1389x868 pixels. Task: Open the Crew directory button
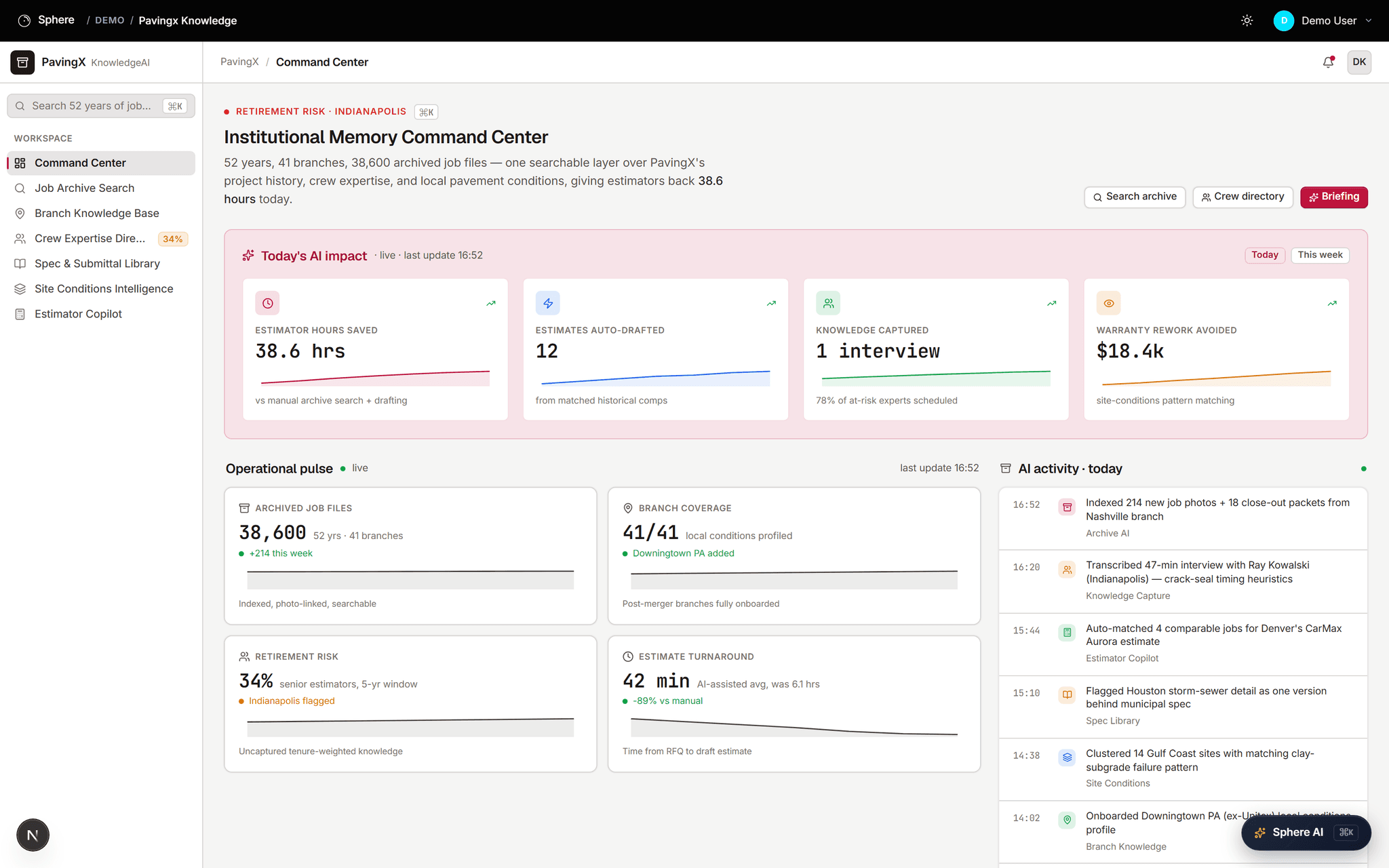(1243, 197)
